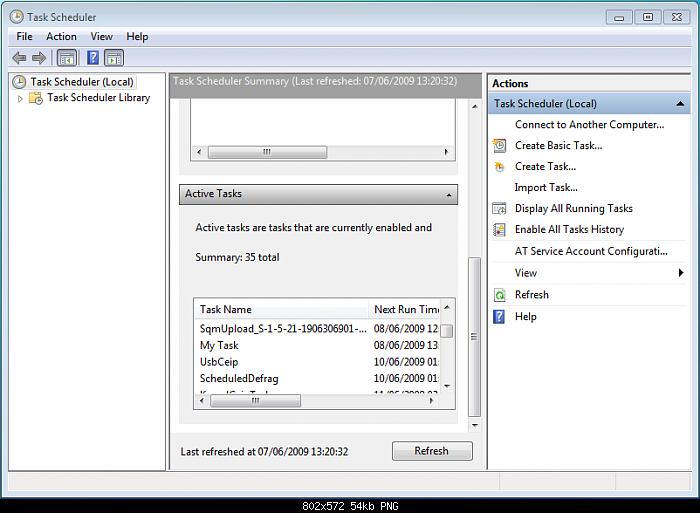
Task: Toggle the Show/Hide Console Tree toolbar icon
Action: point(67,58)
